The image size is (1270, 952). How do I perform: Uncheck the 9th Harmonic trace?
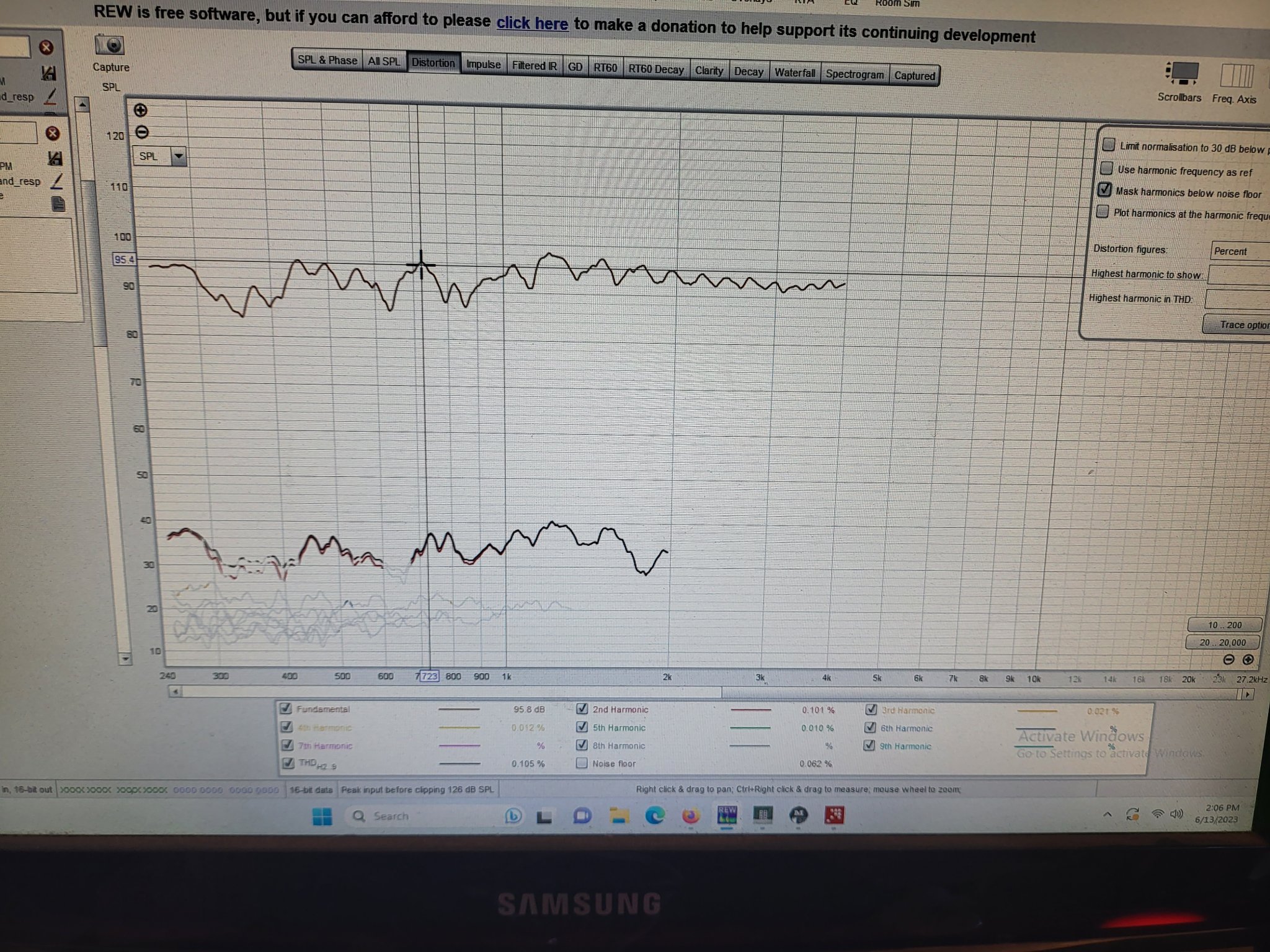click(x=869, y=745)
